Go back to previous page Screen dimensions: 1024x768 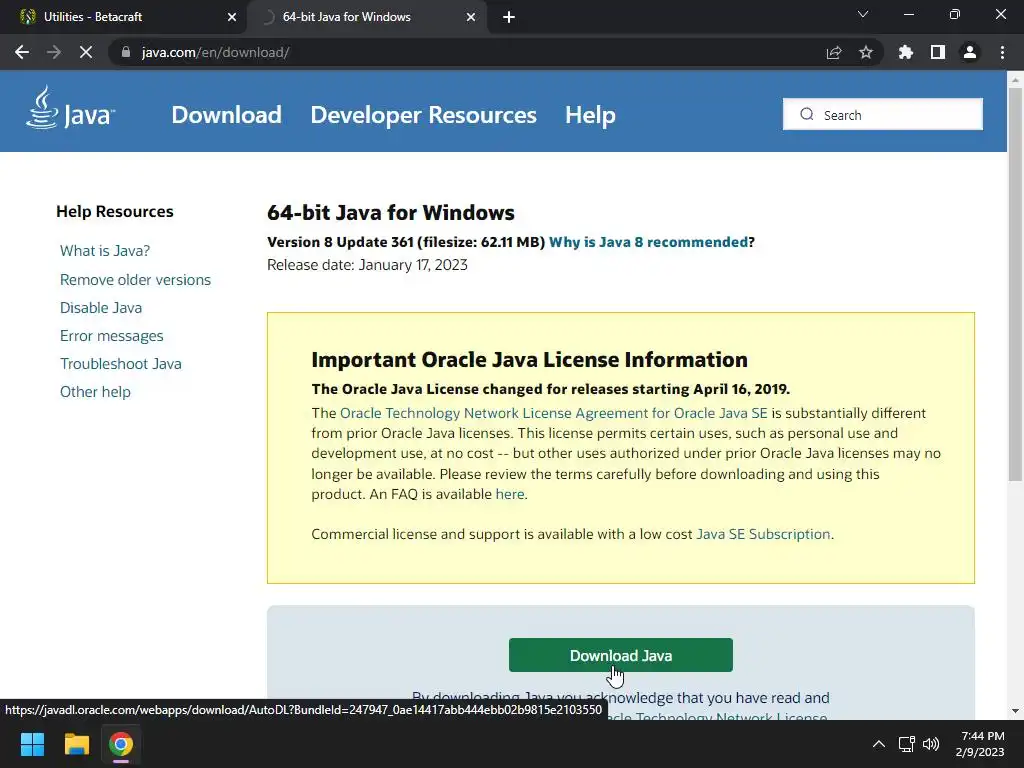[x=22, y=52]
